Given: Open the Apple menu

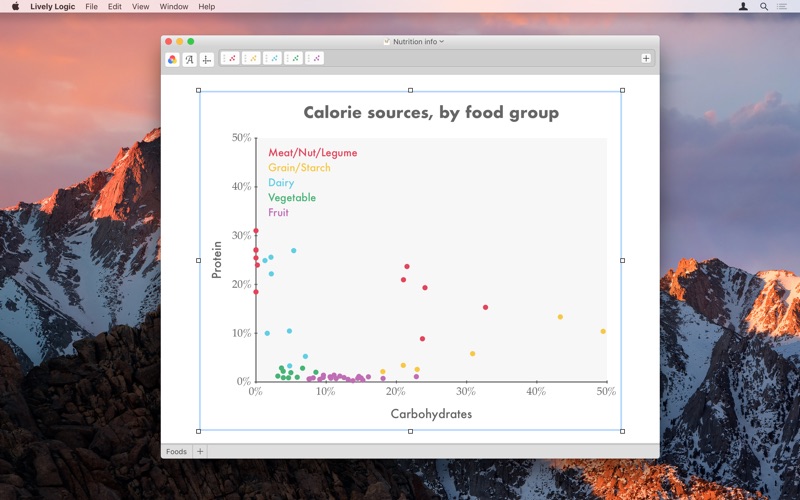Looking at the screenshot, I should 15,7.
